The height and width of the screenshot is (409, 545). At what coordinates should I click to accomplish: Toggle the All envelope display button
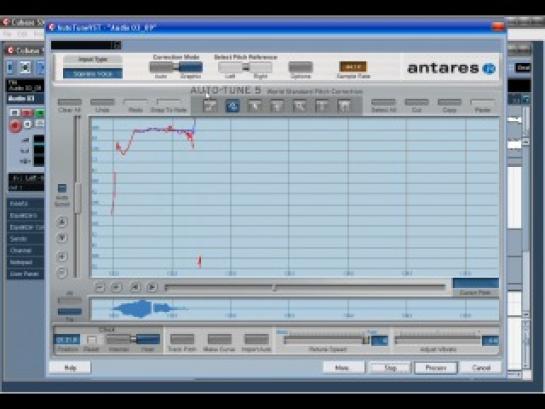pos(70,300)
